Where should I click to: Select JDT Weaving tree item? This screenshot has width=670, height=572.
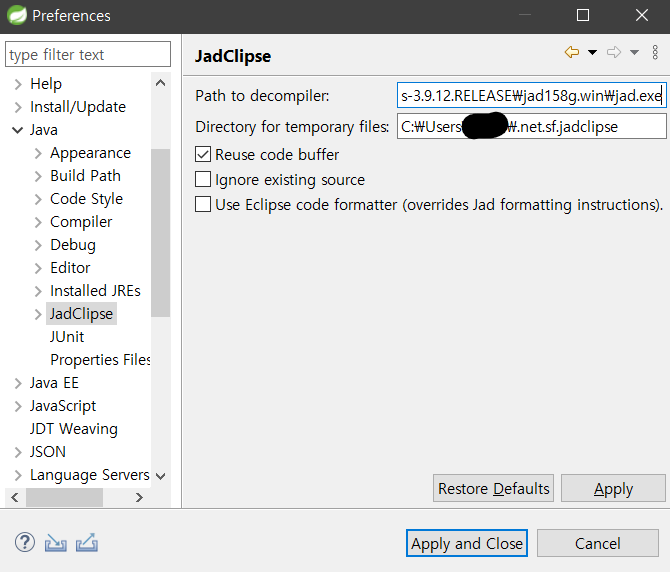point(73,429)
